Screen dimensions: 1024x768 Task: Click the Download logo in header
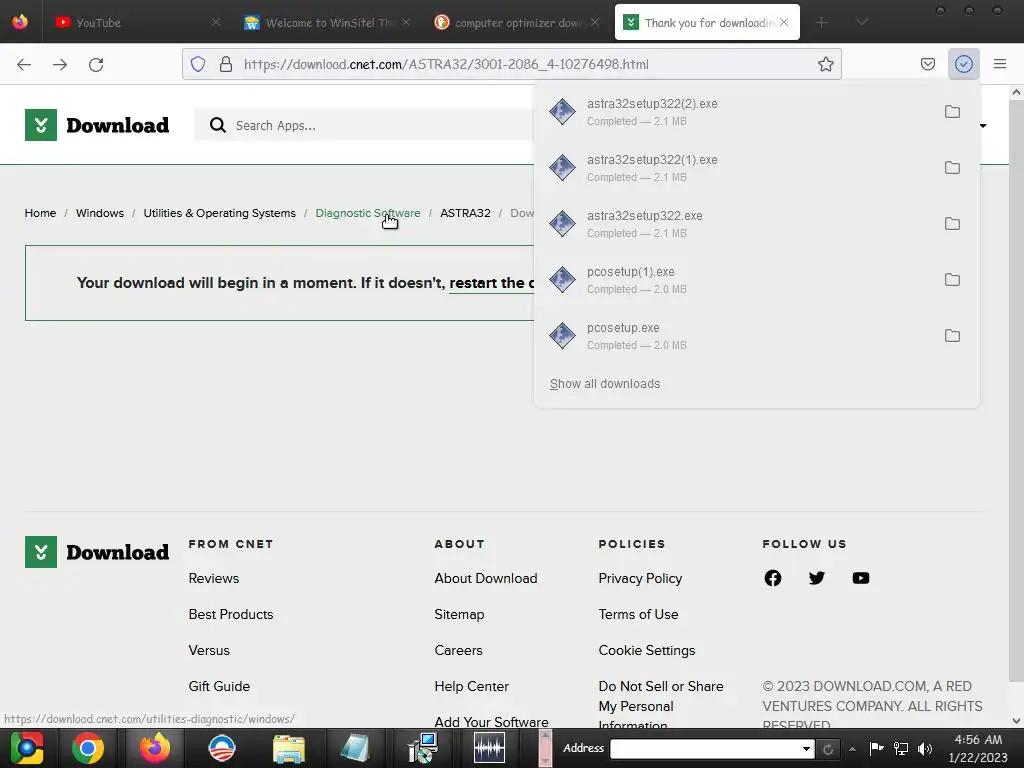pyautogui.click(x=97, y=125)
